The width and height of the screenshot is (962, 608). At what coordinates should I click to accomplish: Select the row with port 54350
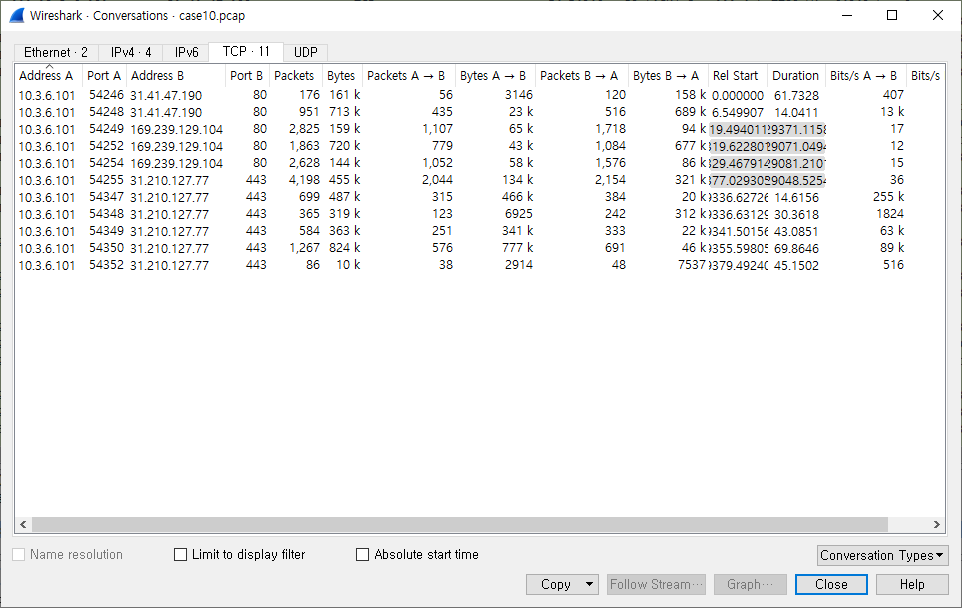pos(480,248)
